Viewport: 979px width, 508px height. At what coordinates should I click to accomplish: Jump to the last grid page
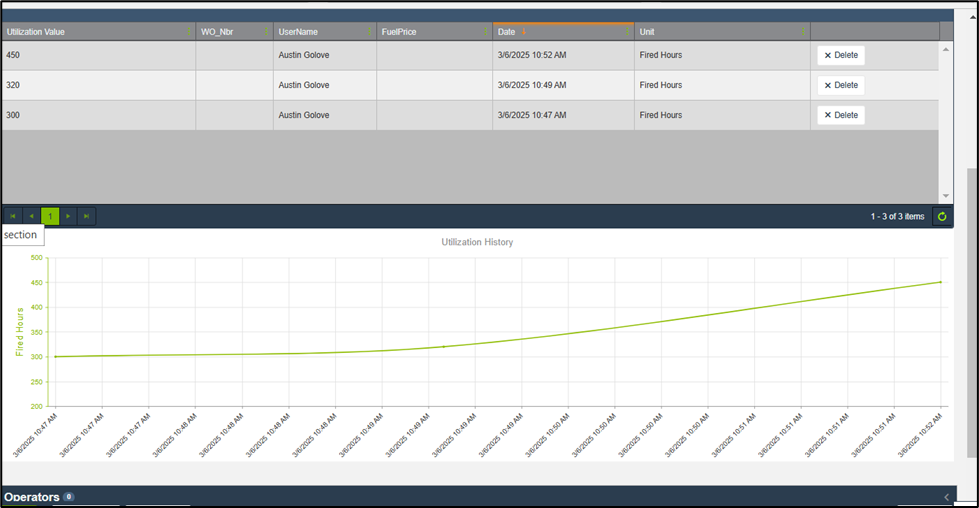pos(87,216)
